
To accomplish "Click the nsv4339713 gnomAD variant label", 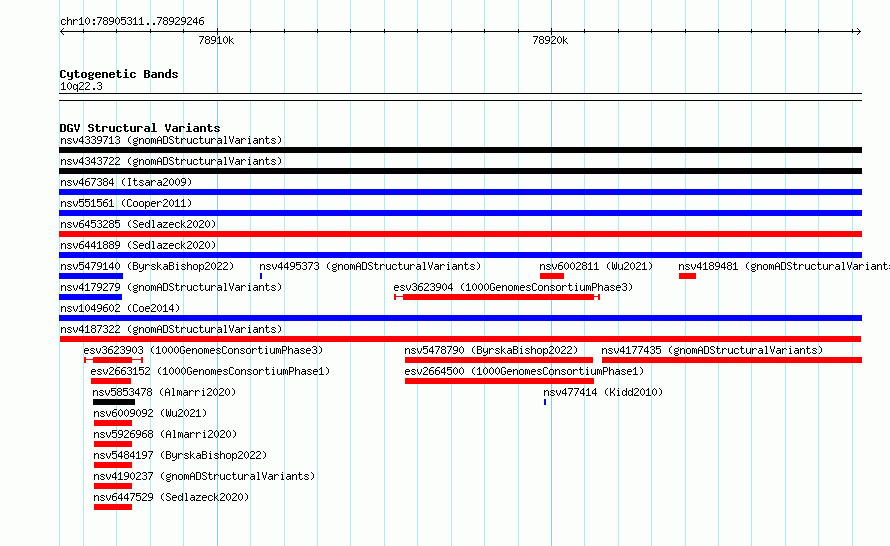I will click(171, 140).
